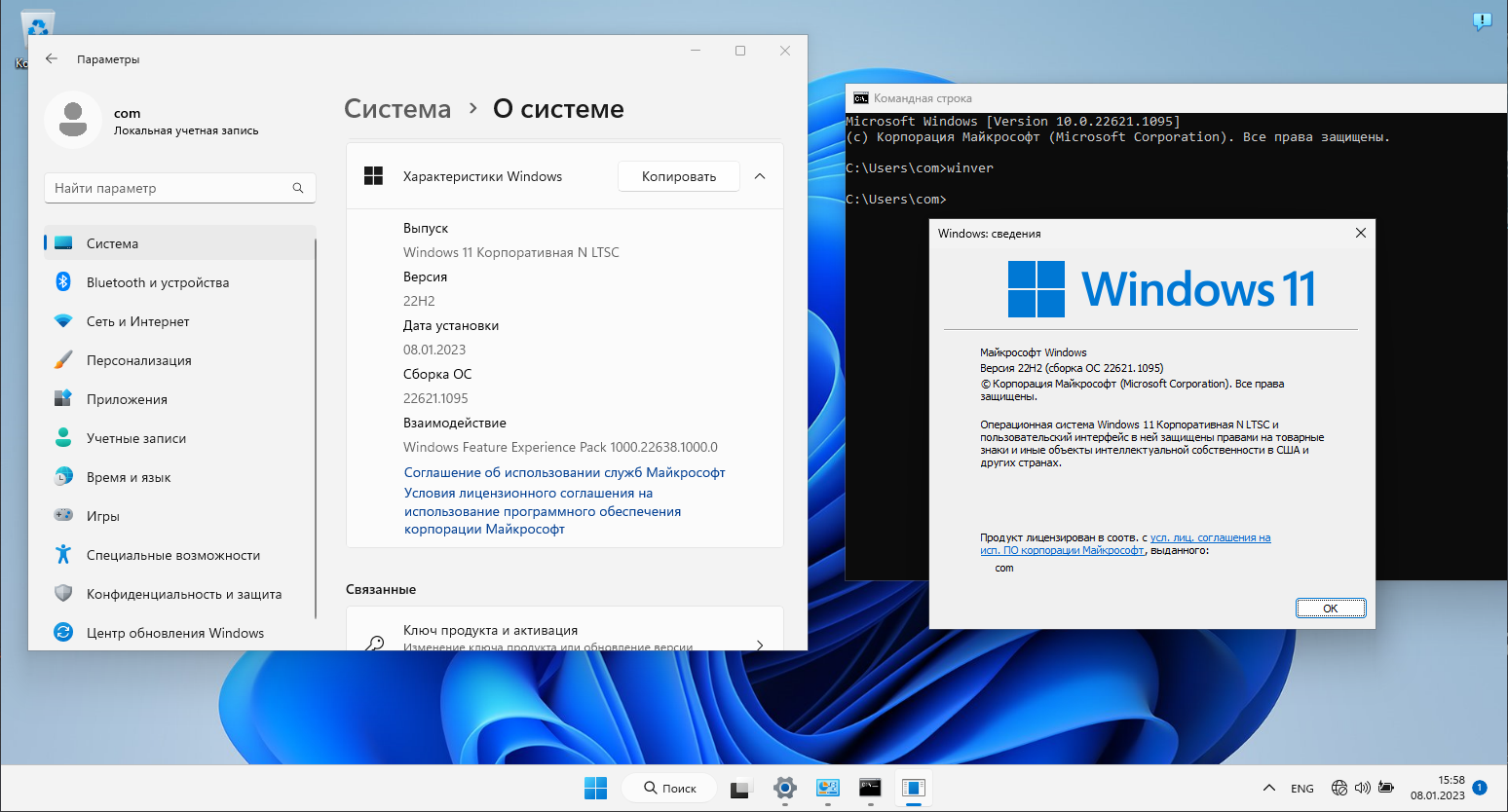
Task: Open the Start menu on the taskbar
Action: pyautogui.click(x=595, y=788)
